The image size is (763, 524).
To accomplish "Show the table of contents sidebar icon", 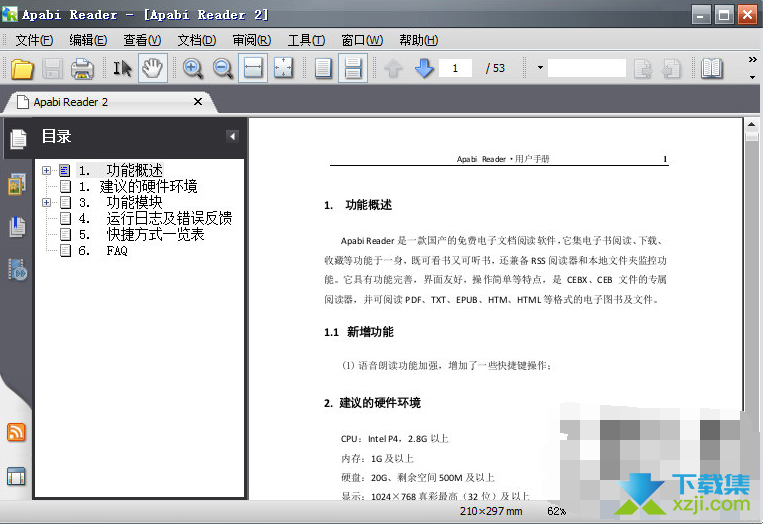I will (x=18, y=139).
